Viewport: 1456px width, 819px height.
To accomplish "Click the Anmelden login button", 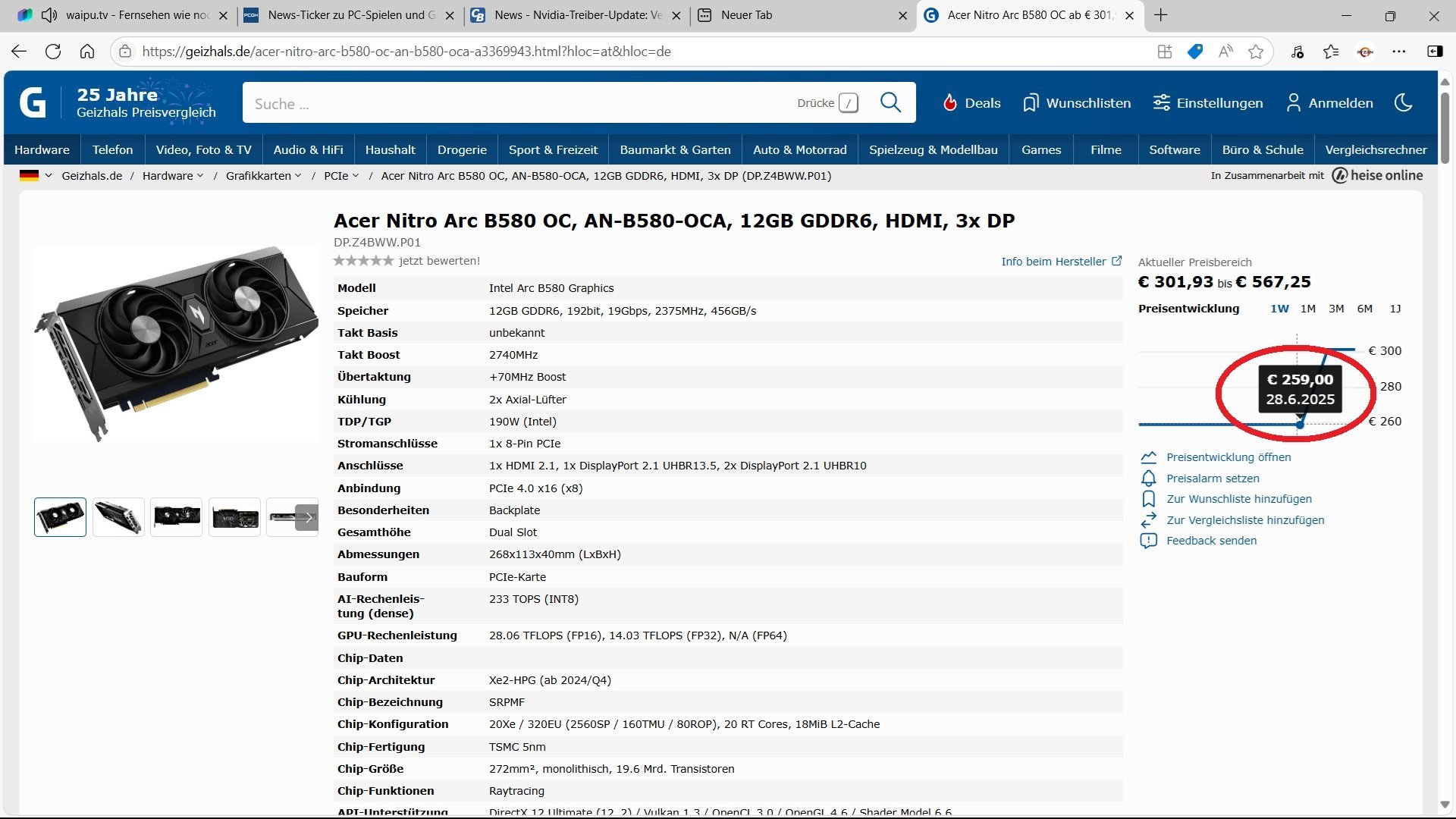I will pos(1330,102).
